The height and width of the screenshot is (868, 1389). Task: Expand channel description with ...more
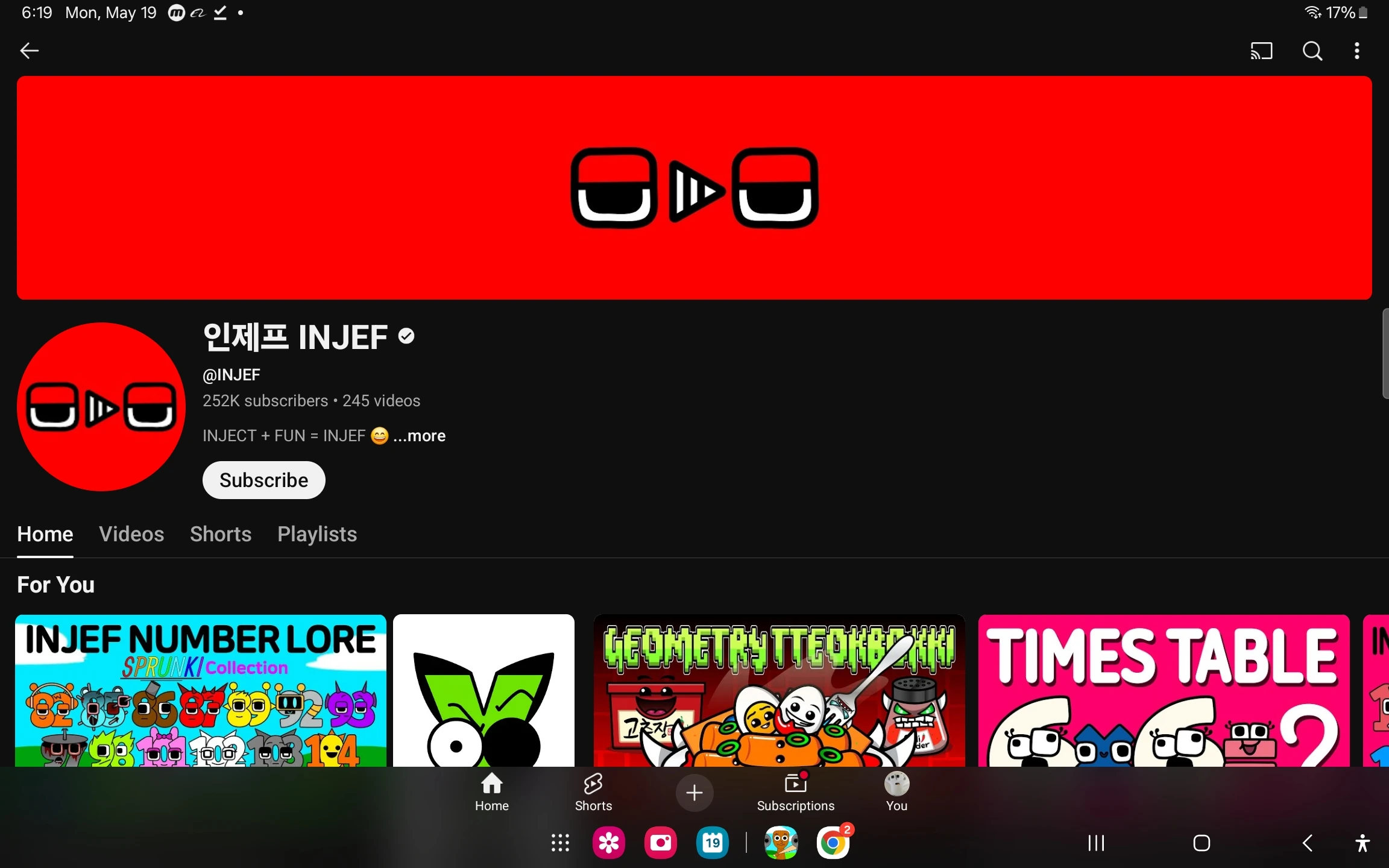[420, 436]
